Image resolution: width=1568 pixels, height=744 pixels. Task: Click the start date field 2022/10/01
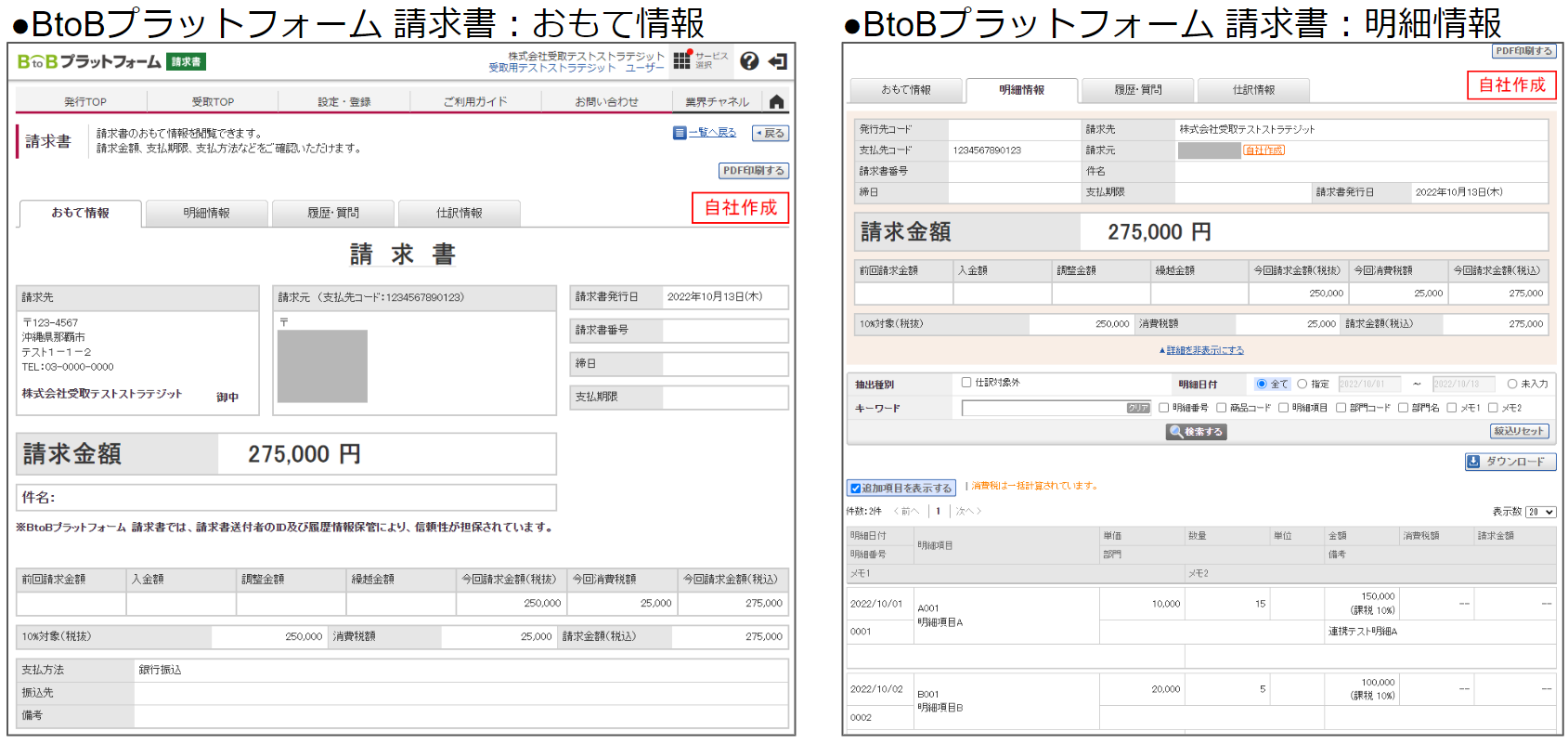pos(1368,384)
